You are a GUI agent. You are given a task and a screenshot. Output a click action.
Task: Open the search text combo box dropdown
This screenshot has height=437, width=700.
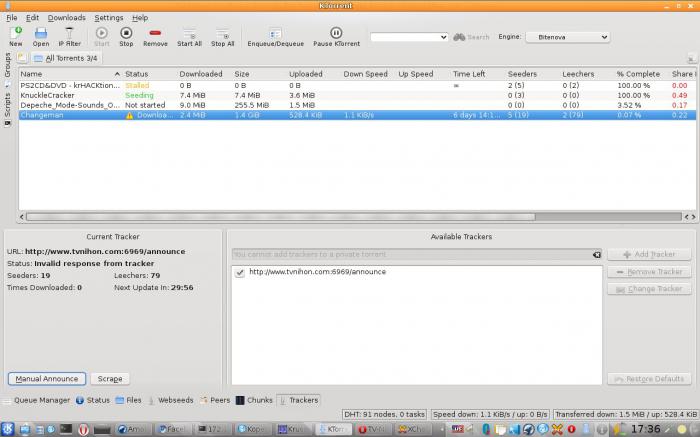click(443, 37)
